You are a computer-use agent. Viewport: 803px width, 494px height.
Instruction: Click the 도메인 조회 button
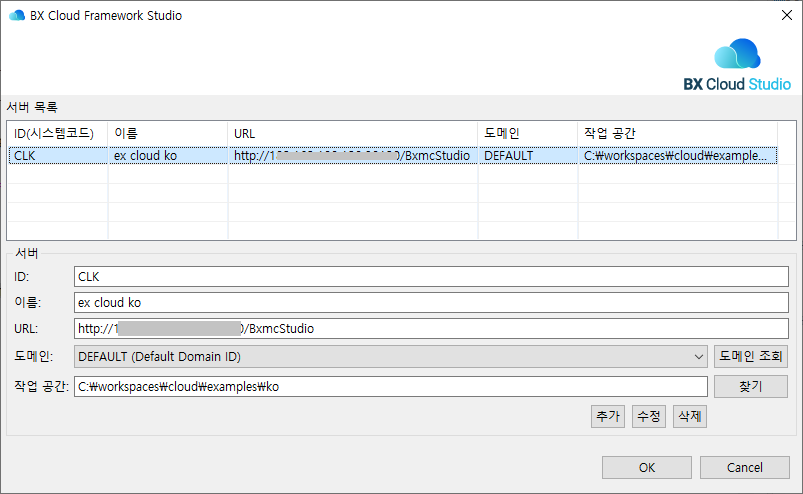point(751,356)
